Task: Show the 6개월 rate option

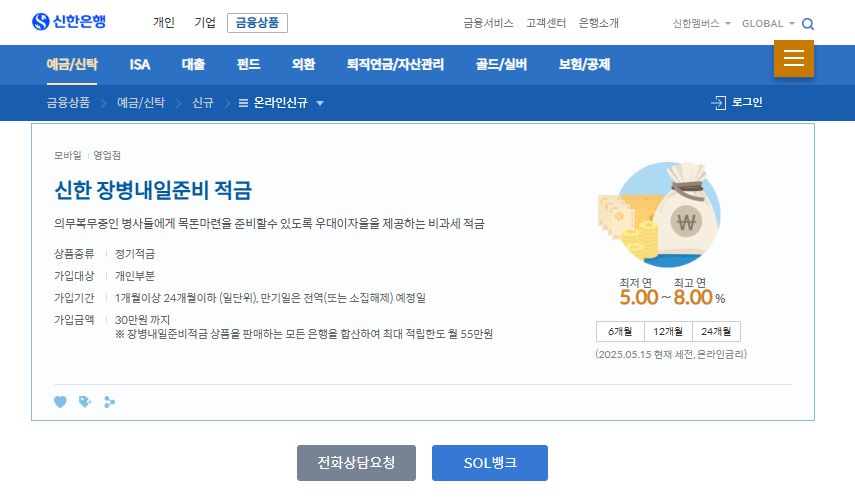Action: (x=620, y=331)
